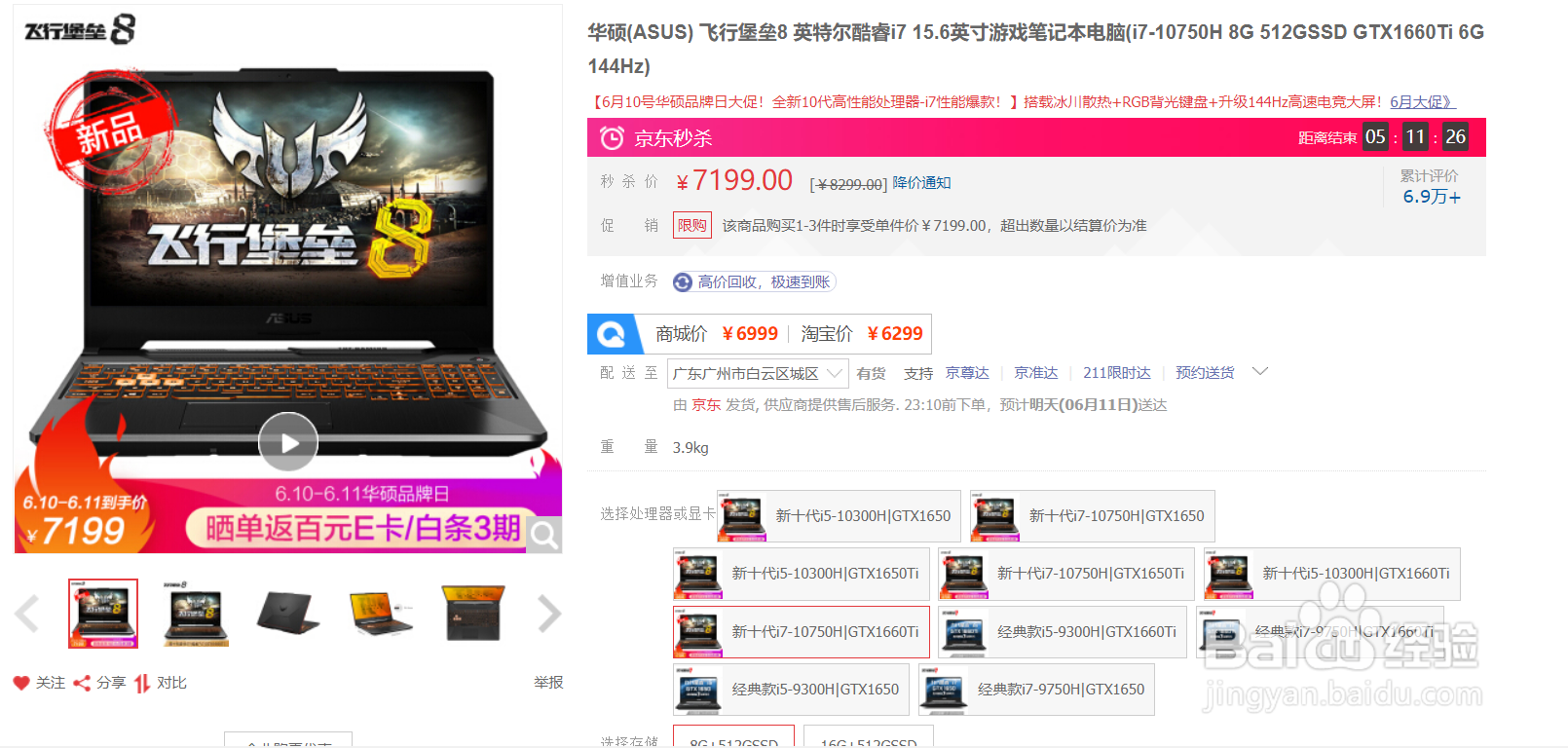Click the heart 关注 icon
Viewport: 1568px width, 748px height.
[21, 683]
